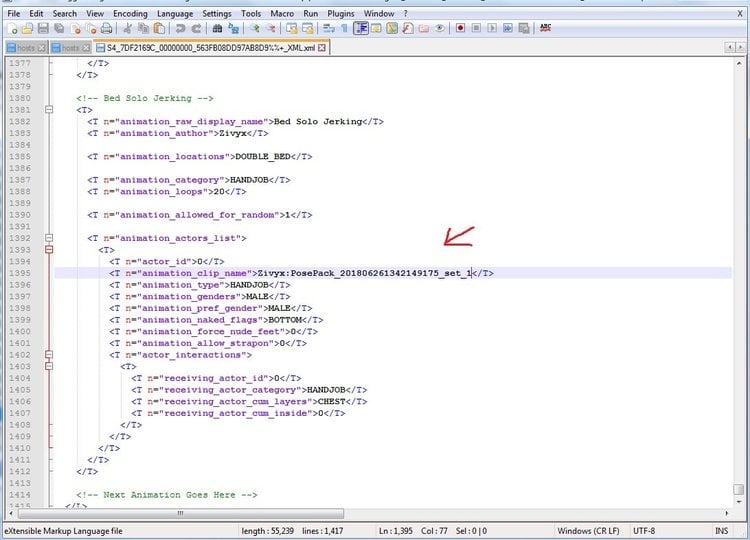This screenshot has height=540, width=750.
Task: Create a new document with the New icon
Action: coord(12,29)
